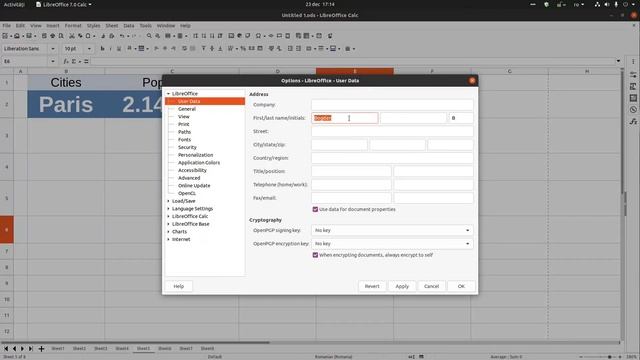Select 'Security' in the options tree
Viewport: 640px width, 360px height.
tap(187, 147)
